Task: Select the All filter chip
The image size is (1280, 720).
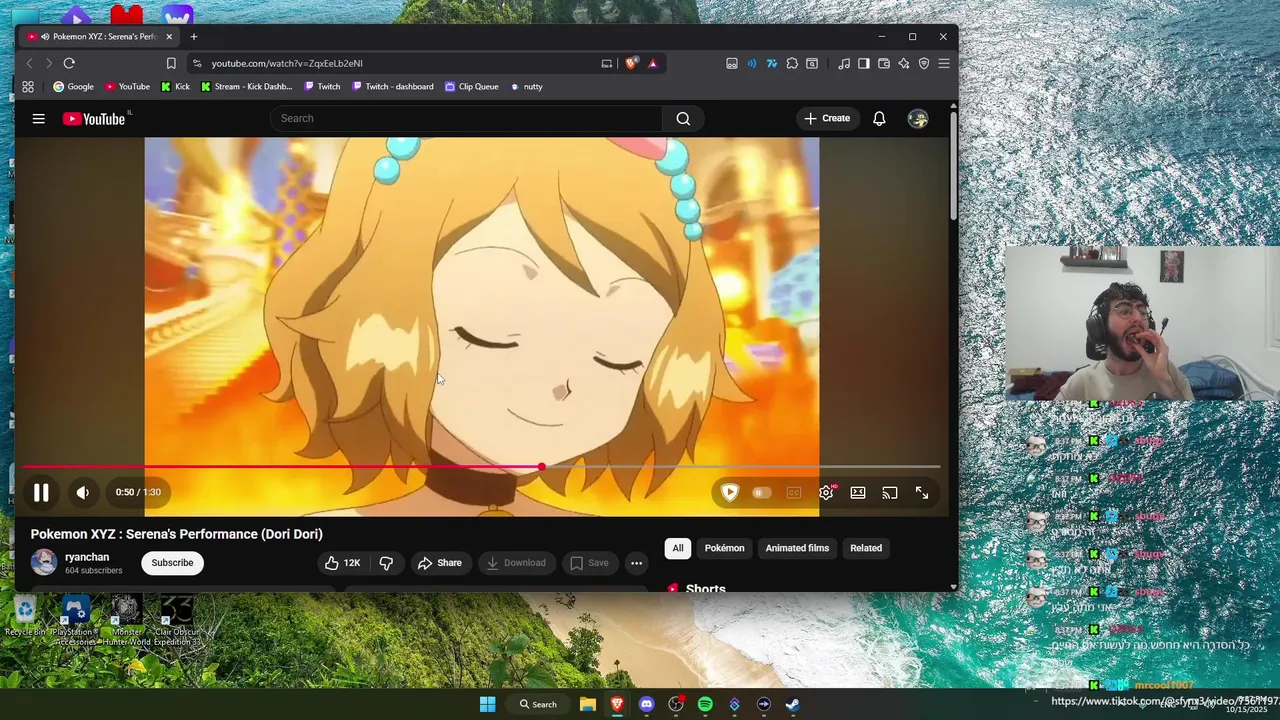Action: pyautogui.click(x=678, y=548)
